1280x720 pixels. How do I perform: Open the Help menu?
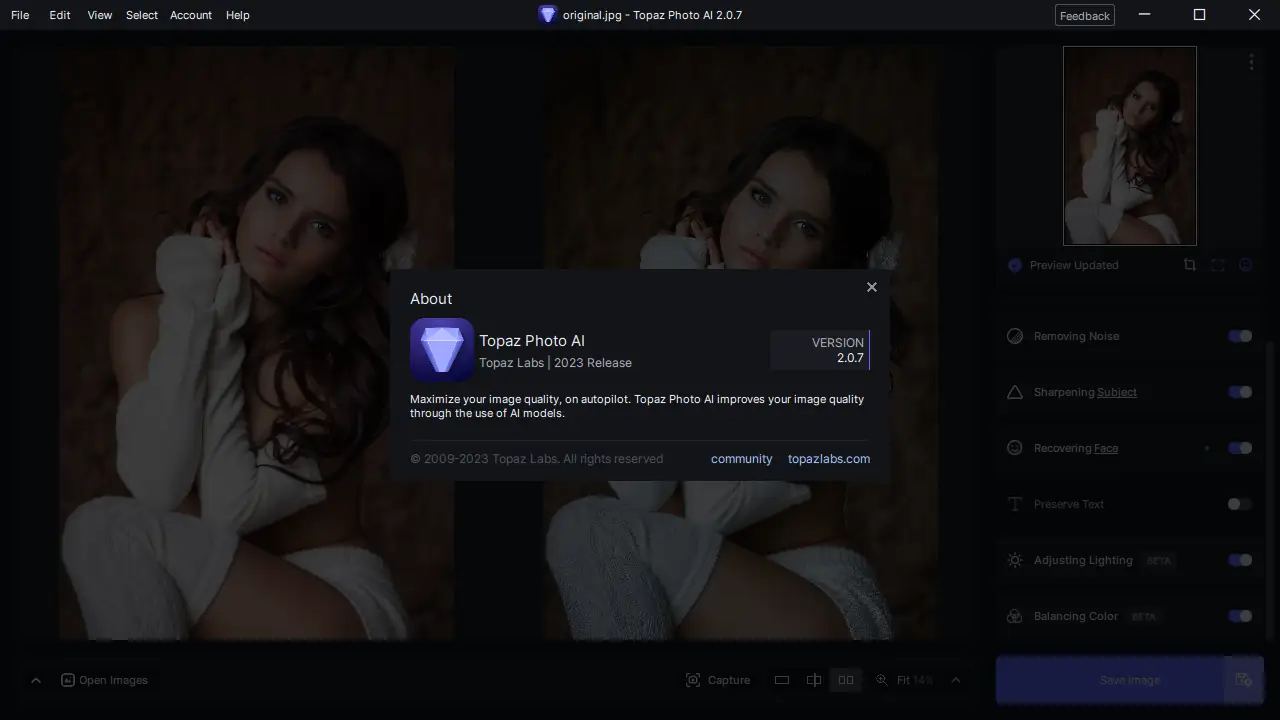[x=238, y=15]
